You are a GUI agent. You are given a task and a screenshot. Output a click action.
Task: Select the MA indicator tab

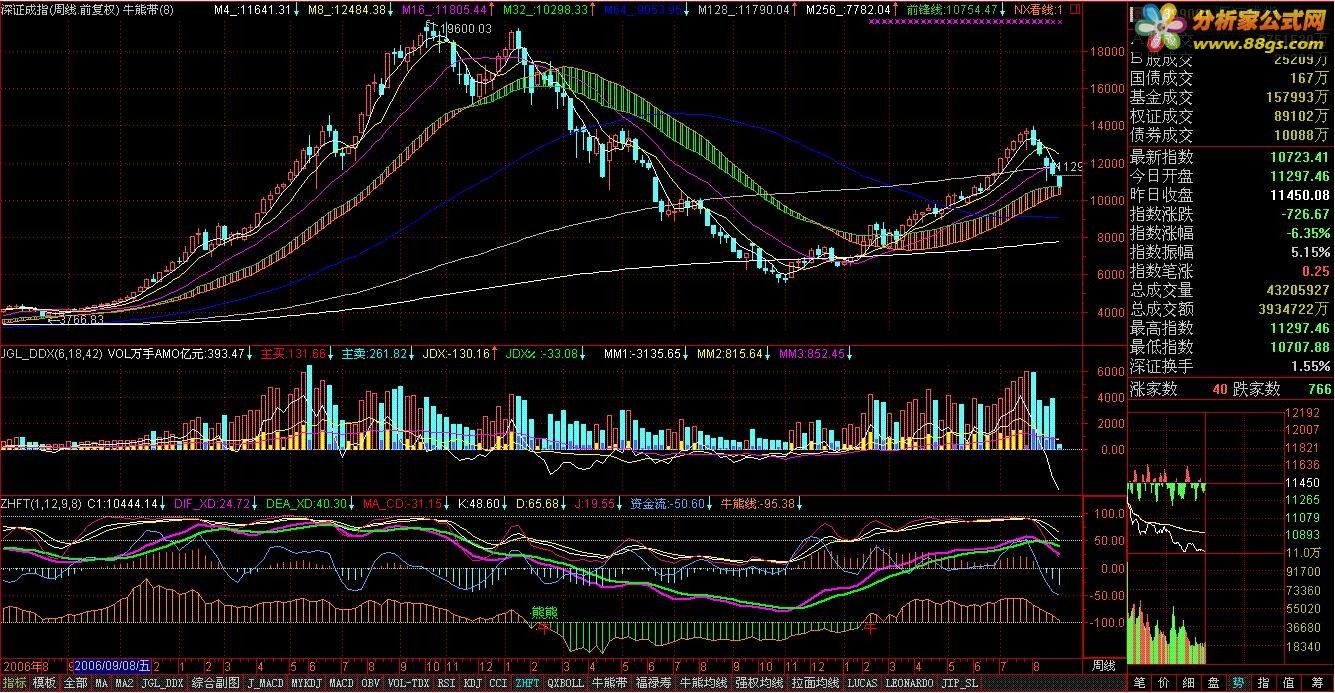(x=101, y=683)
